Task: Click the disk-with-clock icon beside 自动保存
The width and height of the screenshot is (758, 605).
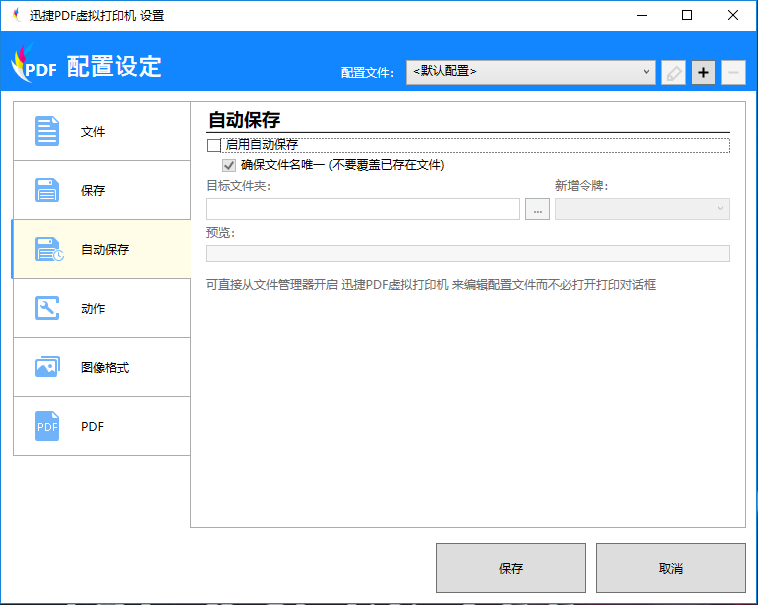Action: click(49, 249)
